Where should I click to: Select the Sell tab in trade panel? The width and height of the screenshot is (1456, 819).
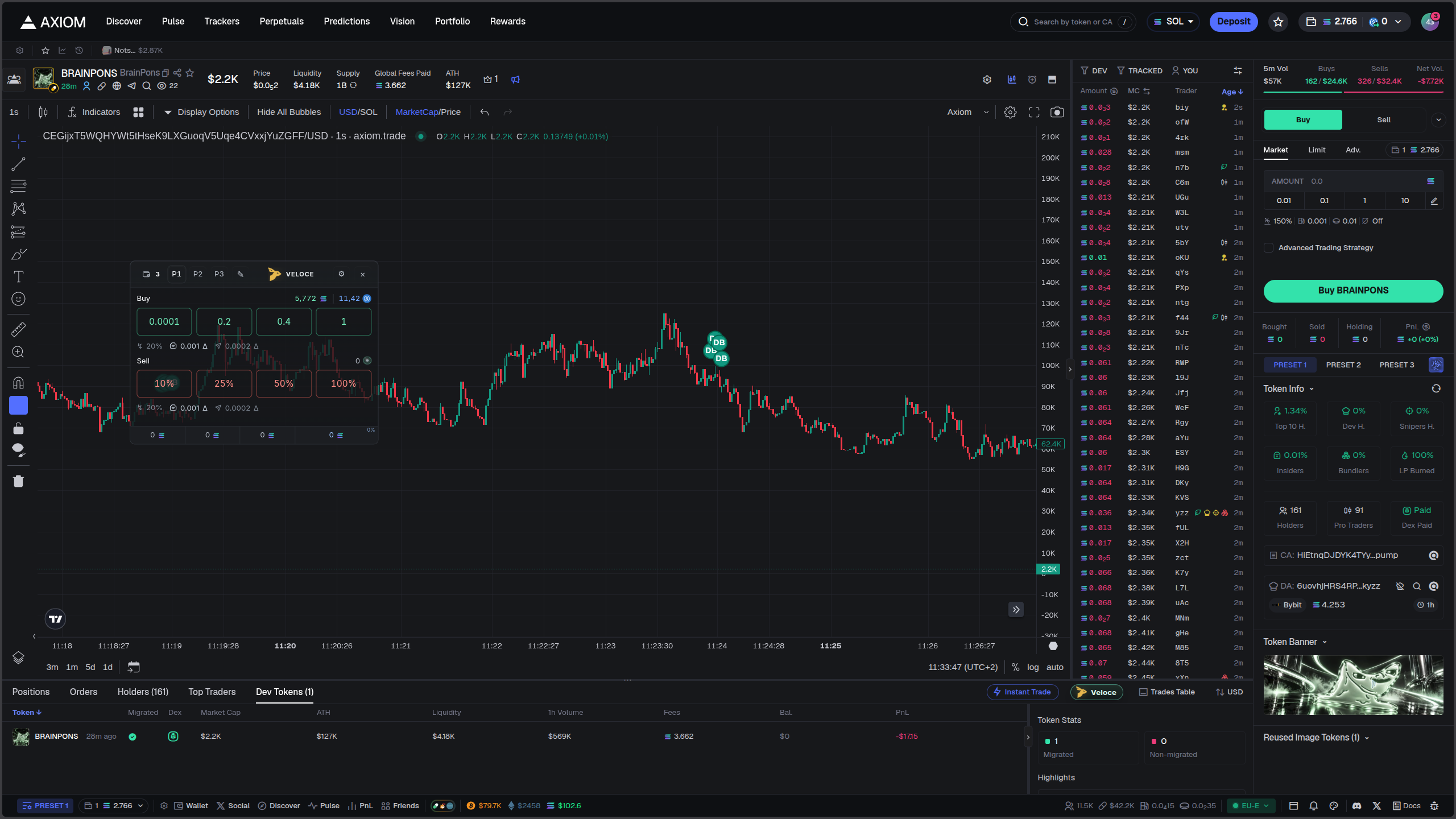(1384, 119)
